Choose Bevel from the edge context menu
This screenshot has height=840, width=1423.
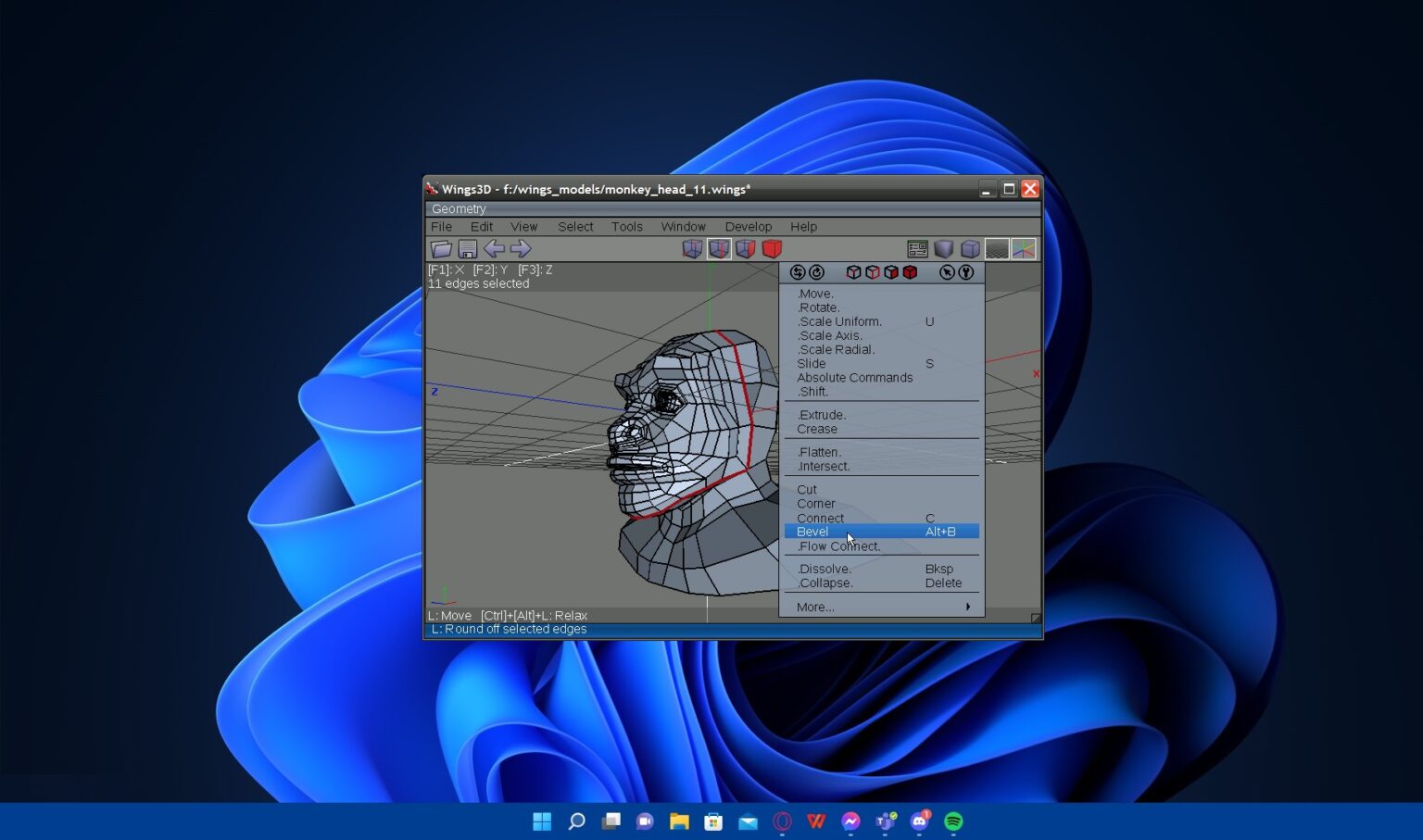click(812, 531)
